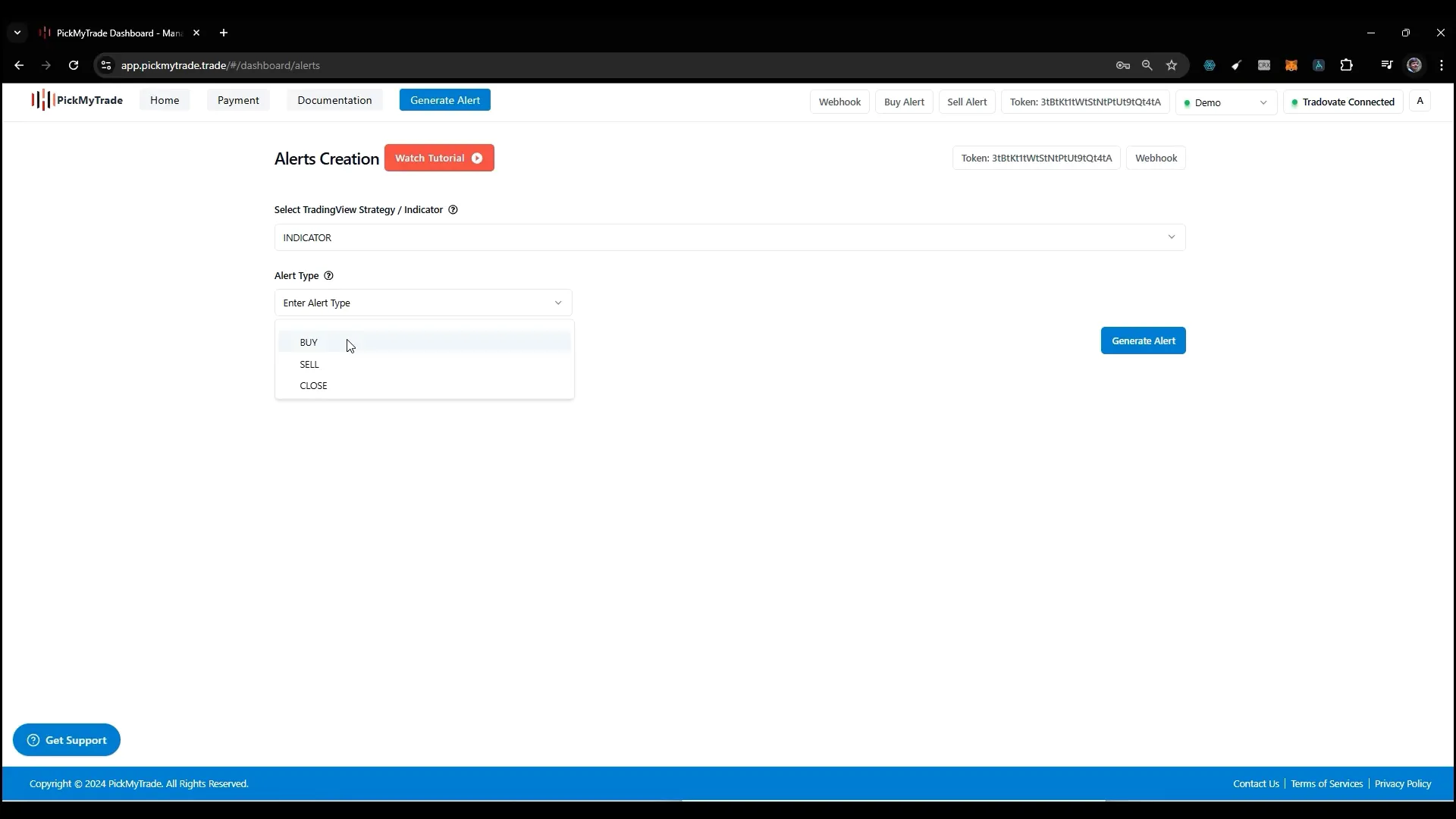Click the Webhook link in top-right area
Image resolution: width=1456 pixels, height=819 pixels.
tap(842, 101)
